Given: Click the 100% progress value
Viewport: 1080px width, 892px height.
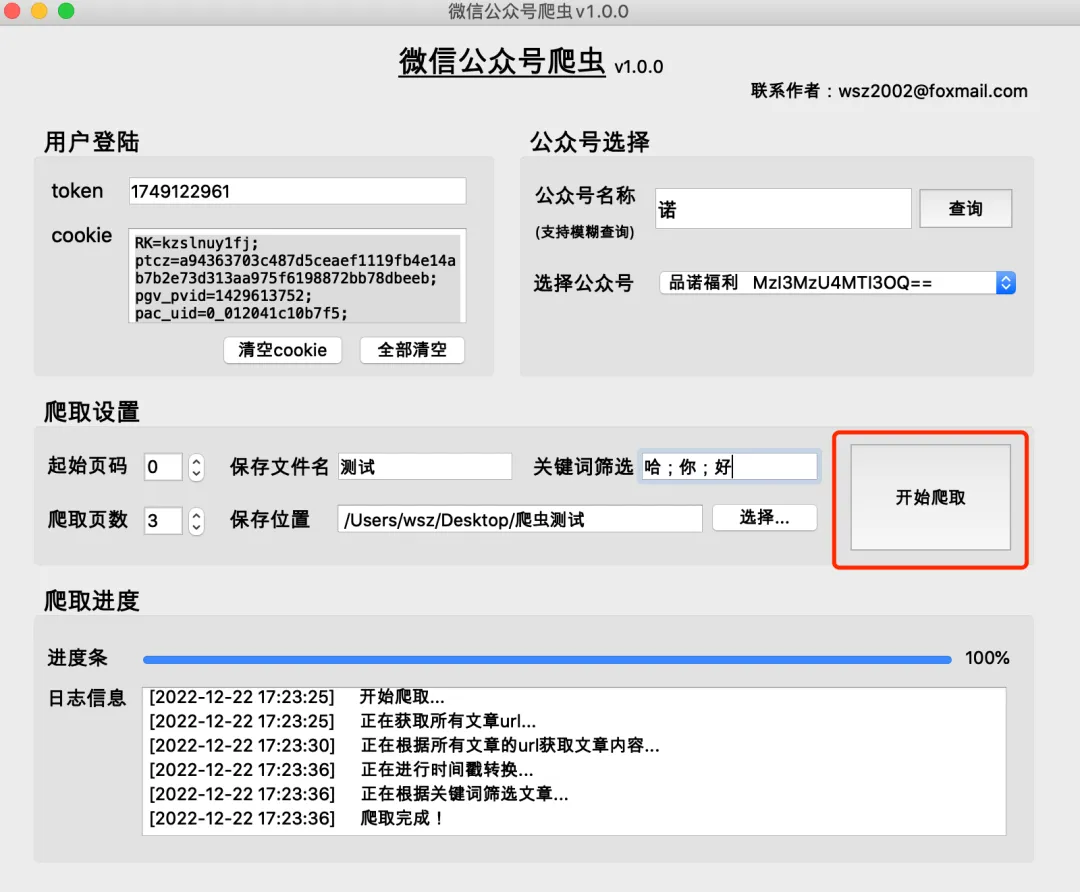Looking at the screenshot, I should coord(987,658).
